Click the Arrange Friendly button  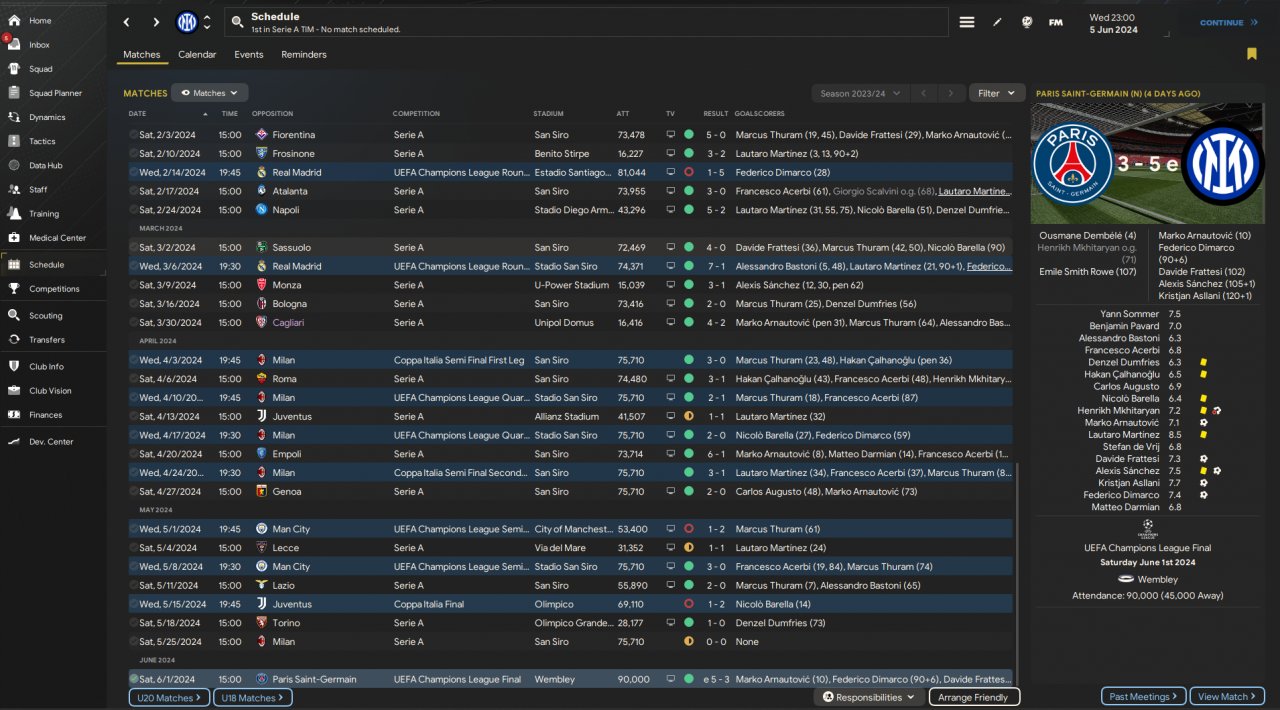coord(974,697)
